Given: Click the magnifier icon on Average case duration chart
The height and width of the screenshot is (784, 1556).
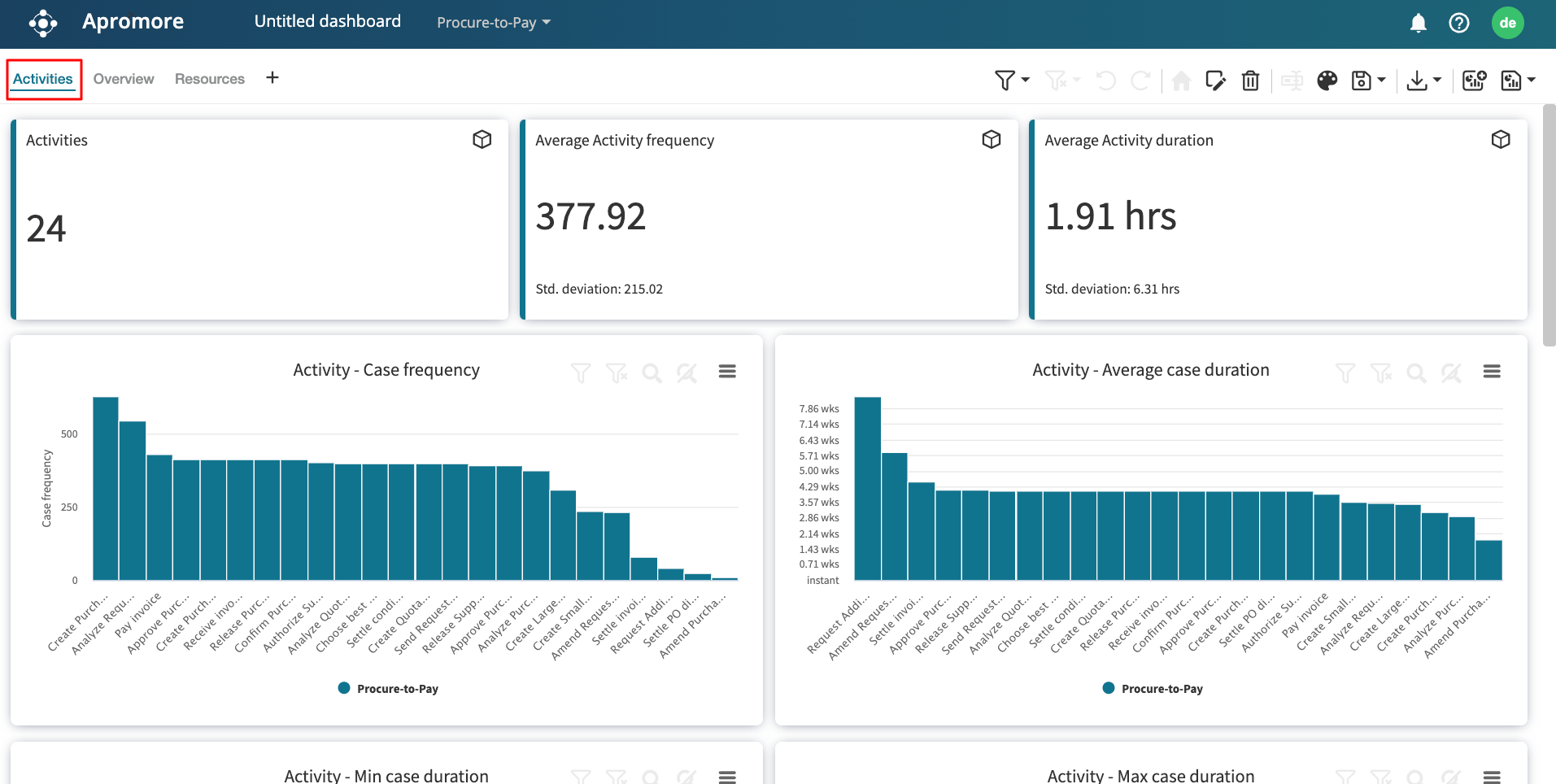Looking at the screenshot, I should pyautogui.click(x=1416, y=373).
